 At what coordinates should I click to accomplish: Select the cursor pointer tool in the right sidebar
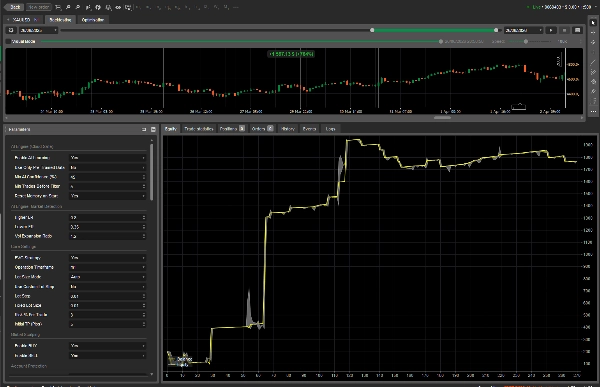coord(593,23)
